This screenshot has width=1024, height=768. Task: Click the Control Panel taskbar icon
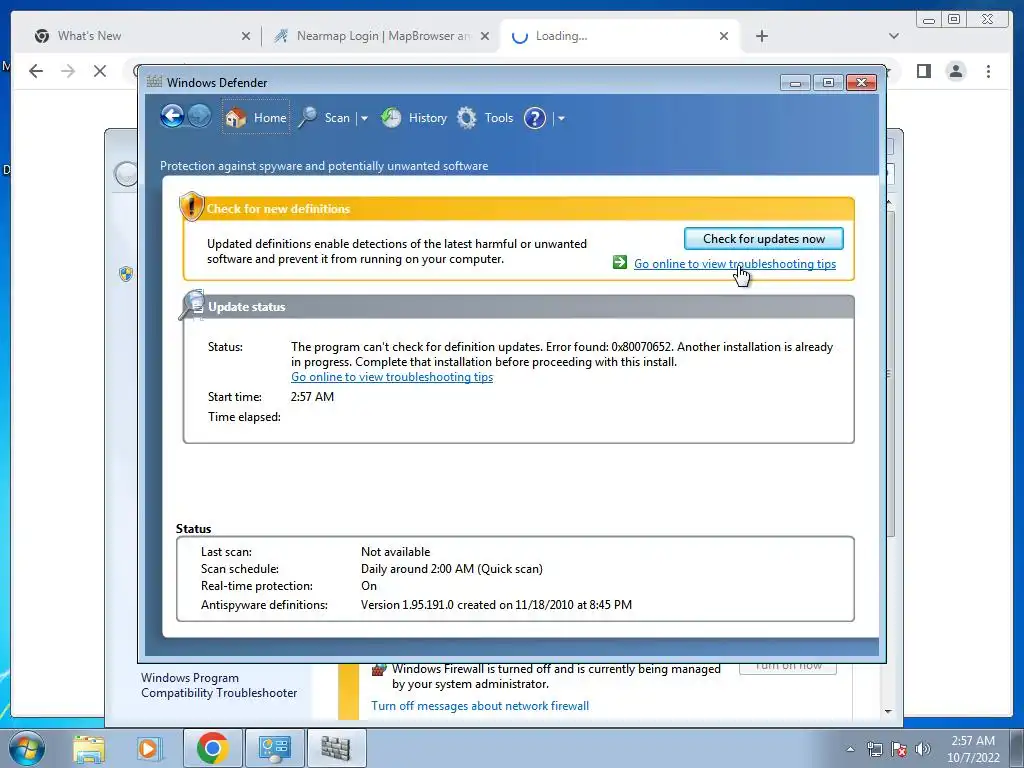[274, 748]
